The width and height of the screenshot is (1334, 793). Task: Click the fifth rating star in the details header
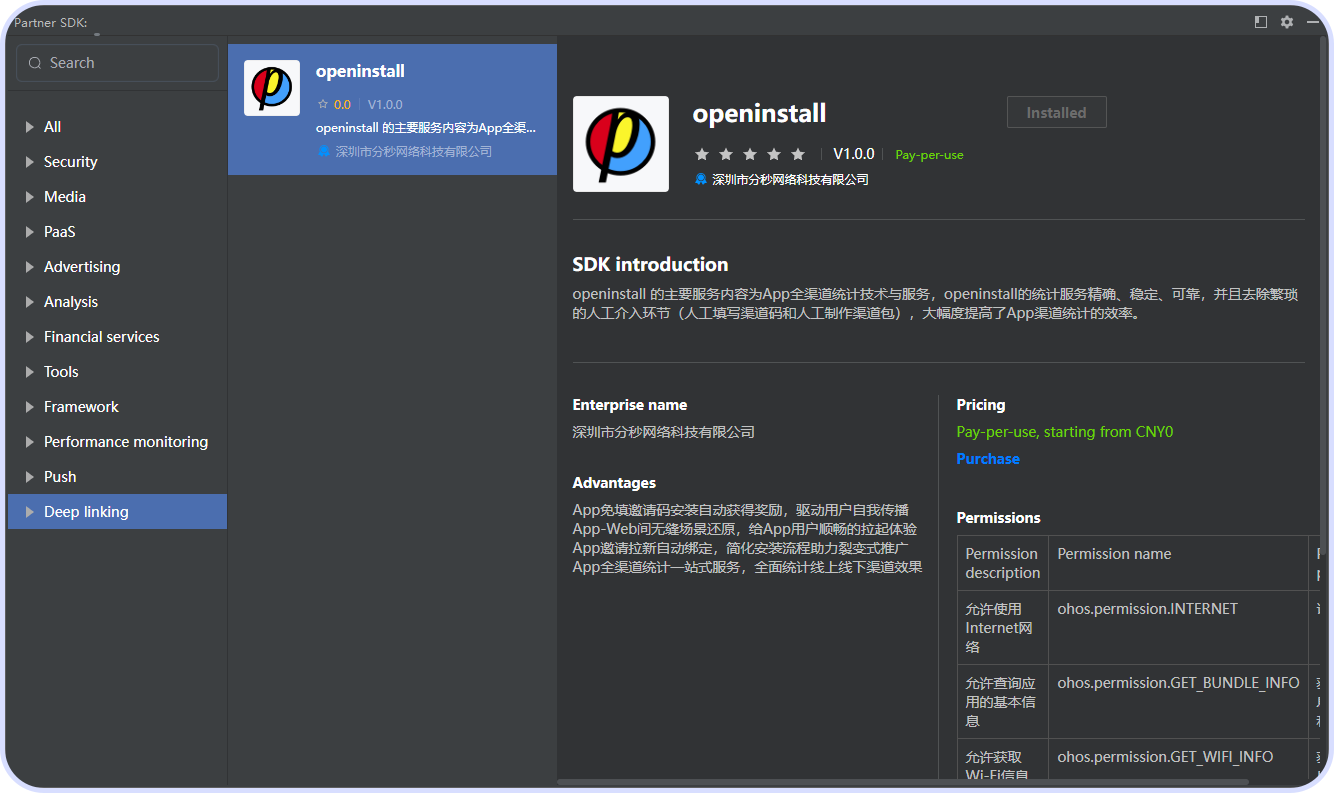(x=798, y=154)
